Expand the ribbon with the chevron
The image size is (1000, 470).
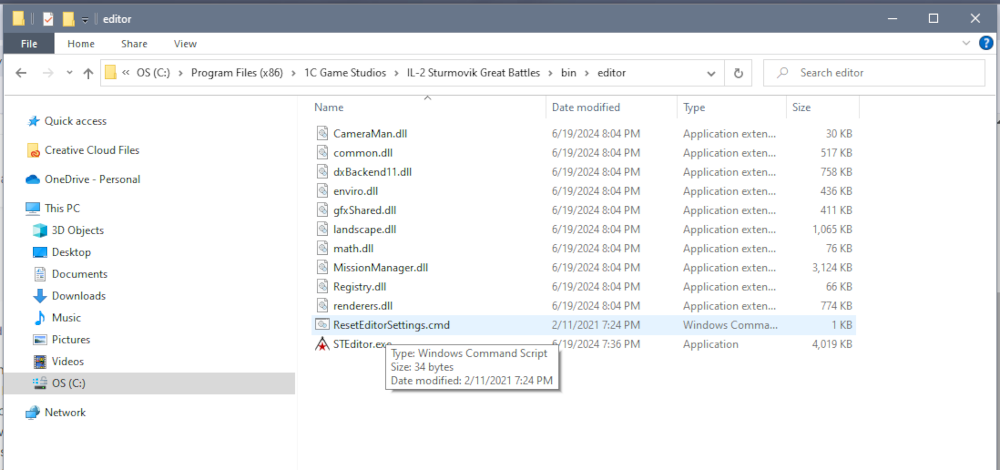964,44
